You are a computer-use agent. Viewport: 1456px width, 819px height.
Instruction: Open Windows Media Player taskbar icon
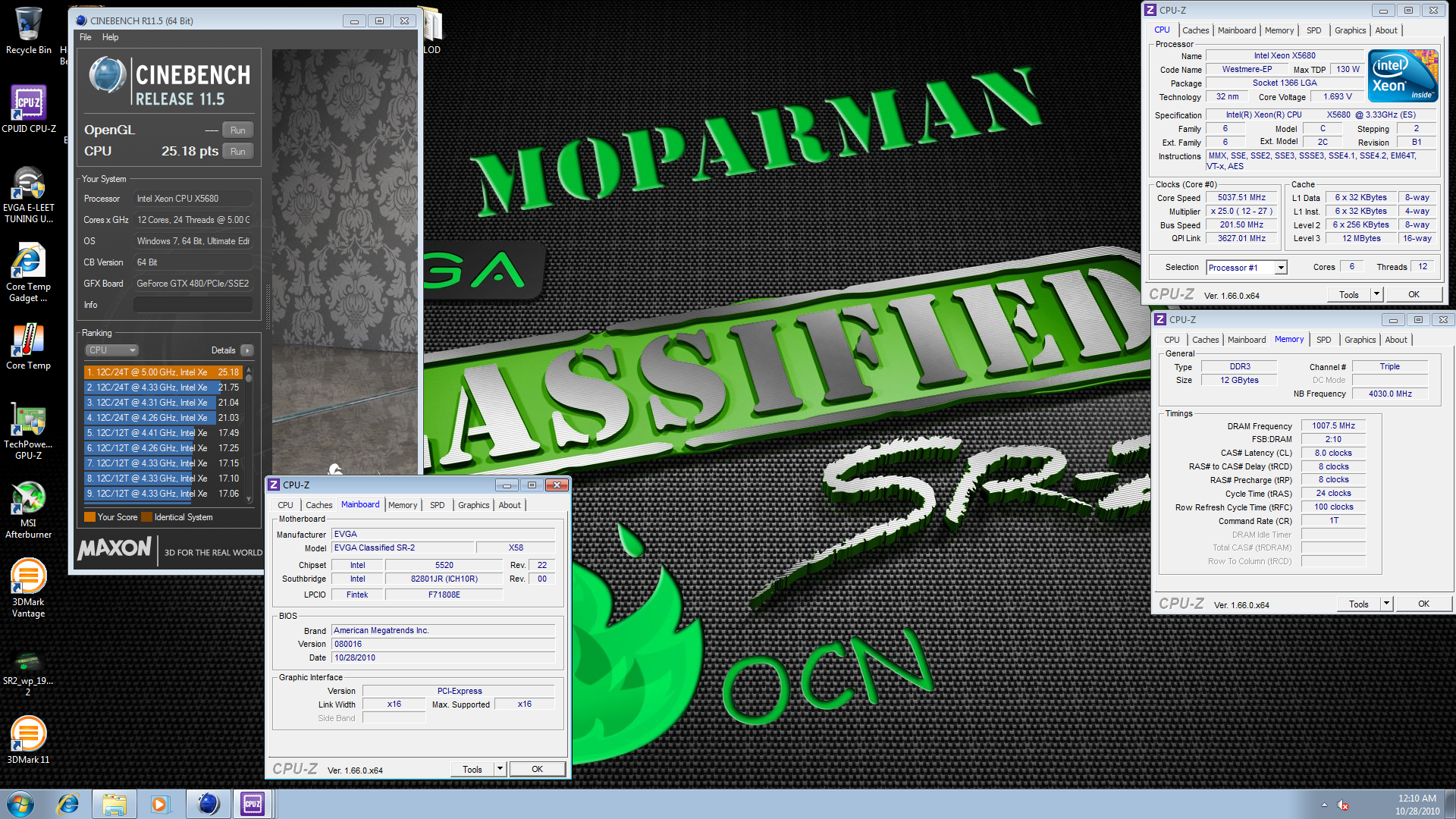tap(160, 804)
